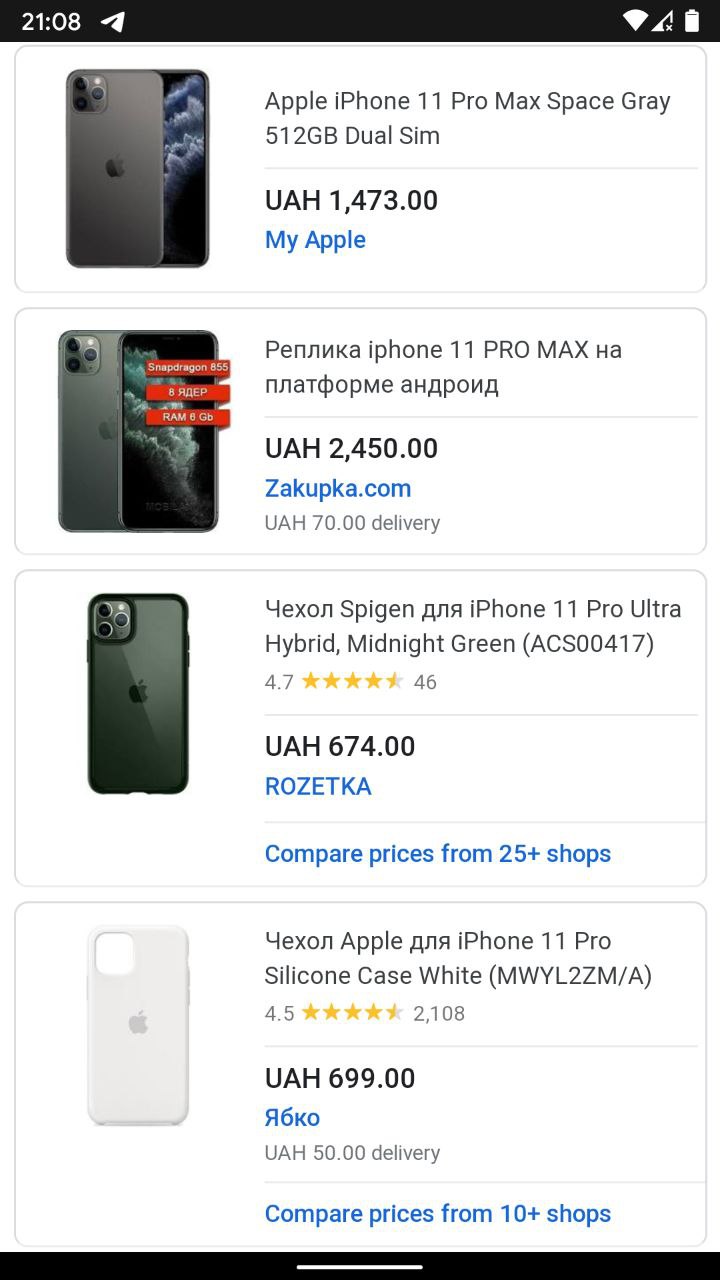Open iPhone 11 Pro Max Space Gray image
Image resolution: width=720 pixels, height=1280 pixels.
138,168
